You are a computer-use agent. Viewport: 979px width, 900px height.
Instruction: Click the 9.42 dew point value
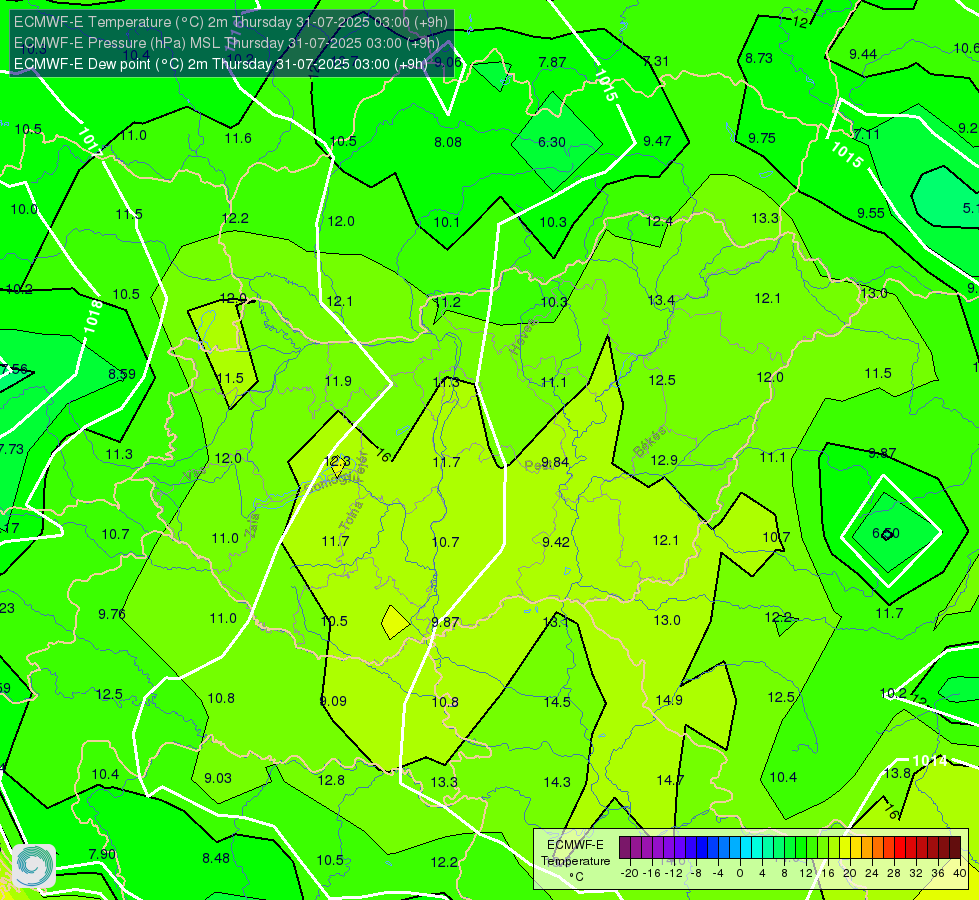tap(556, 542)
